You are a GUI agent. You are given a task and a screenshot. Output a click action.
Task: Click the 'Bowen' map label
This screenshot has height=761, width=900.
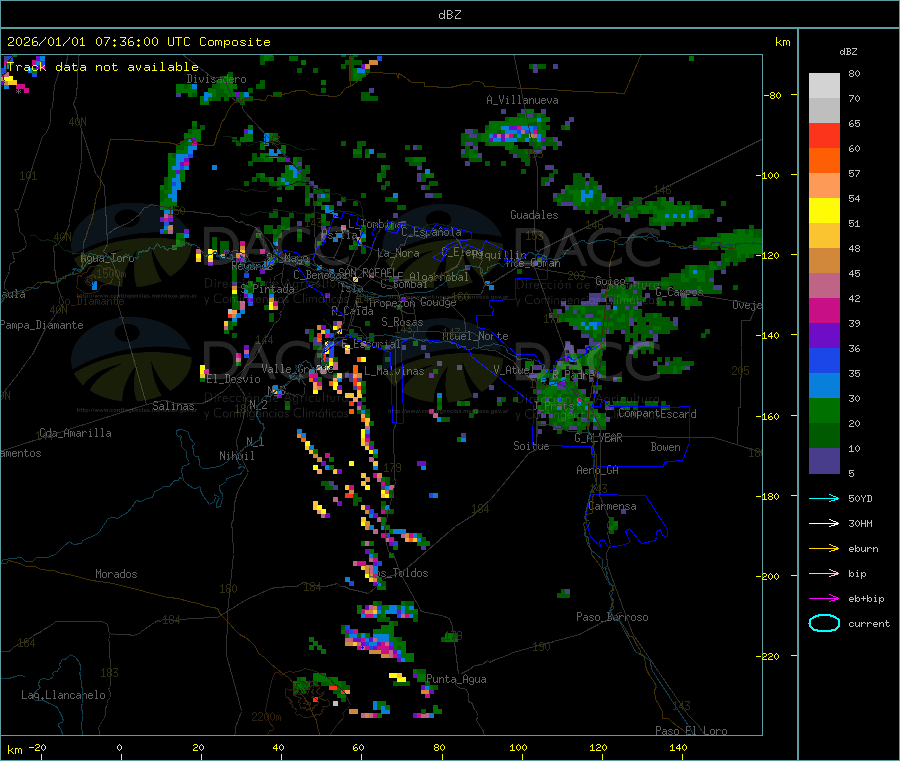click(665, 446)
